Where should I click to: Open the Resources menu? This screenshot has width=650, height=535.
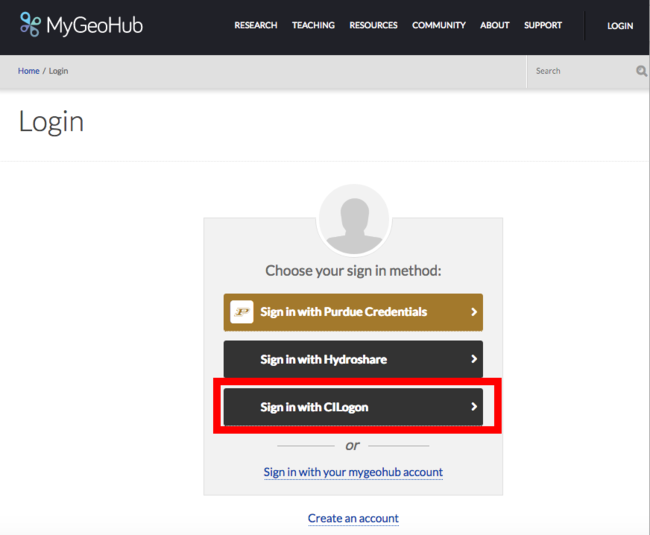[373, 25]
